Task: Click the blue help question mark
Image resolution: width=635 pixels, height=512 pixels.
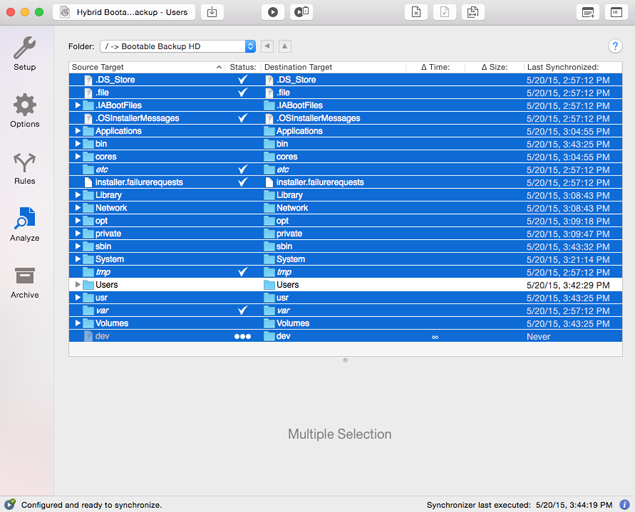Action: pos(615,46)
